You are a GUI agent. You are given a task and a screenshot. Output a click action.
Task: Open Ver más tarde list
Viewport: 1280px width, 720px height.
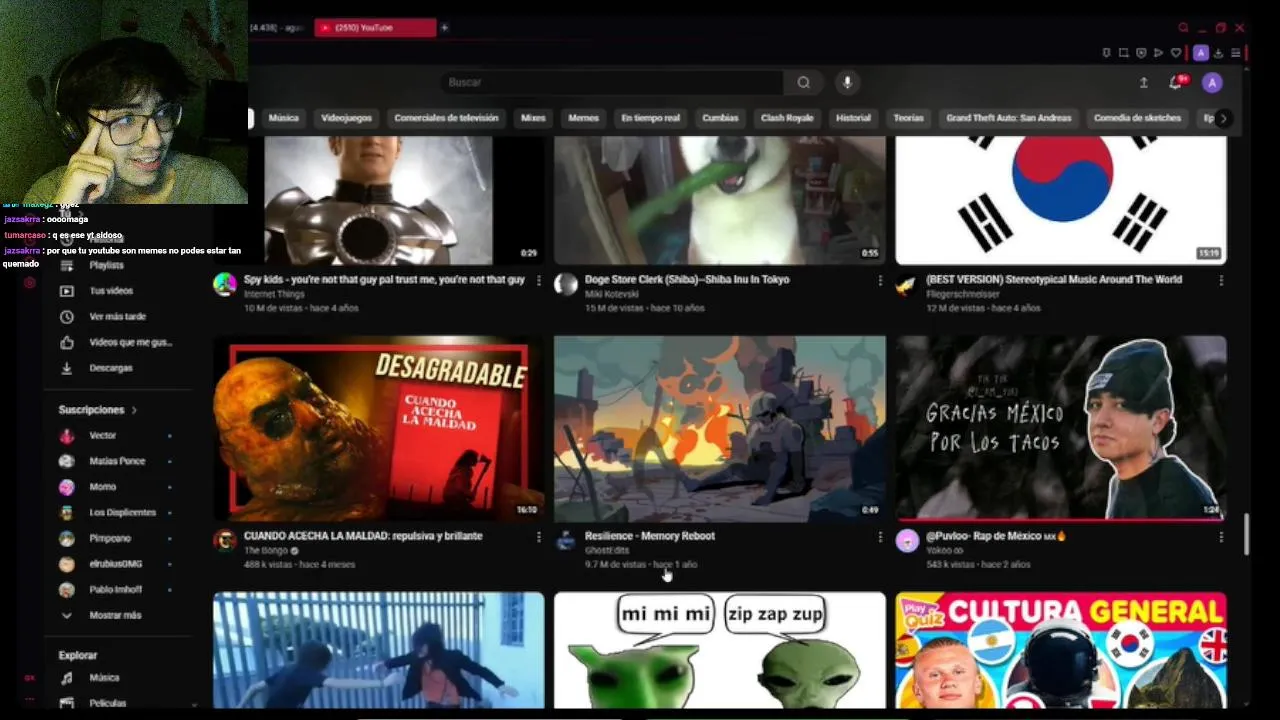click(117, 316)
